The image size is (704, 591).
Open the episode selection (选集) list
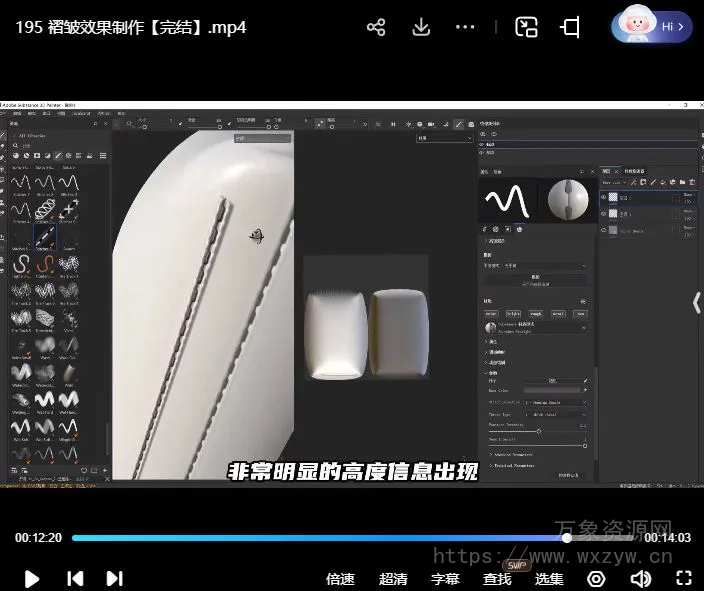pos(548,578)
